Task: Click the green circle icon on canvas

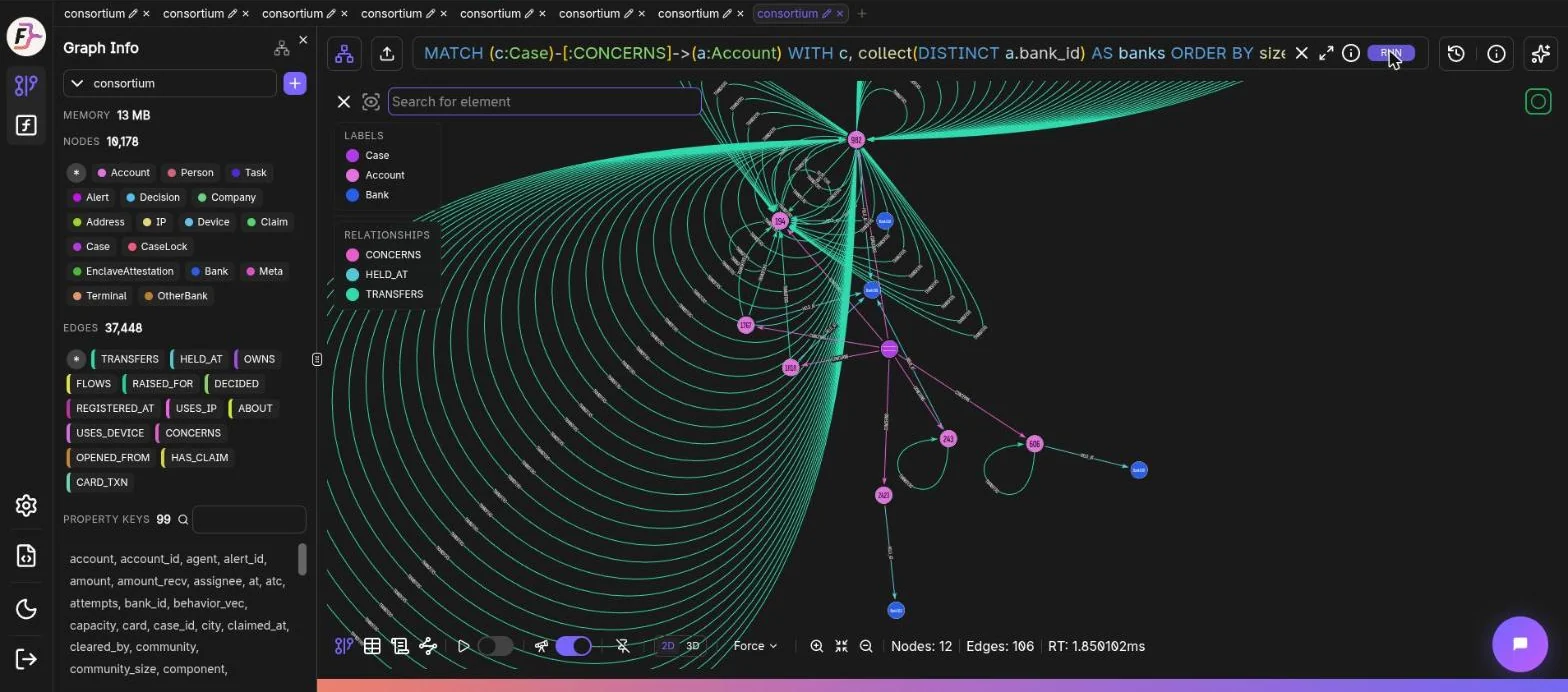Action: point(1538,101)
